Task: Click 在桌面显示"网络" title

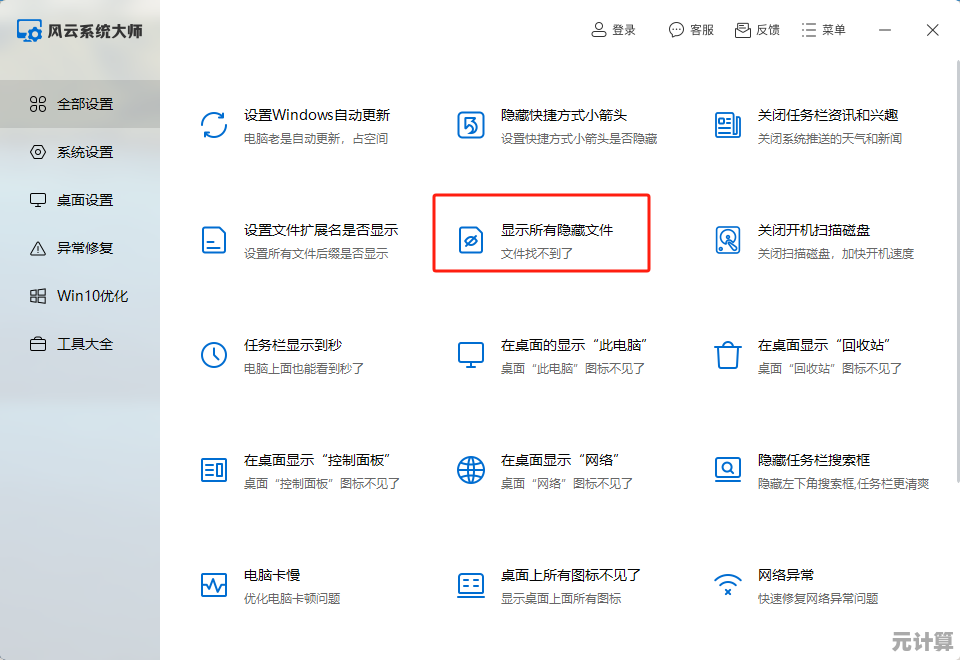Action: click(560, 460)
